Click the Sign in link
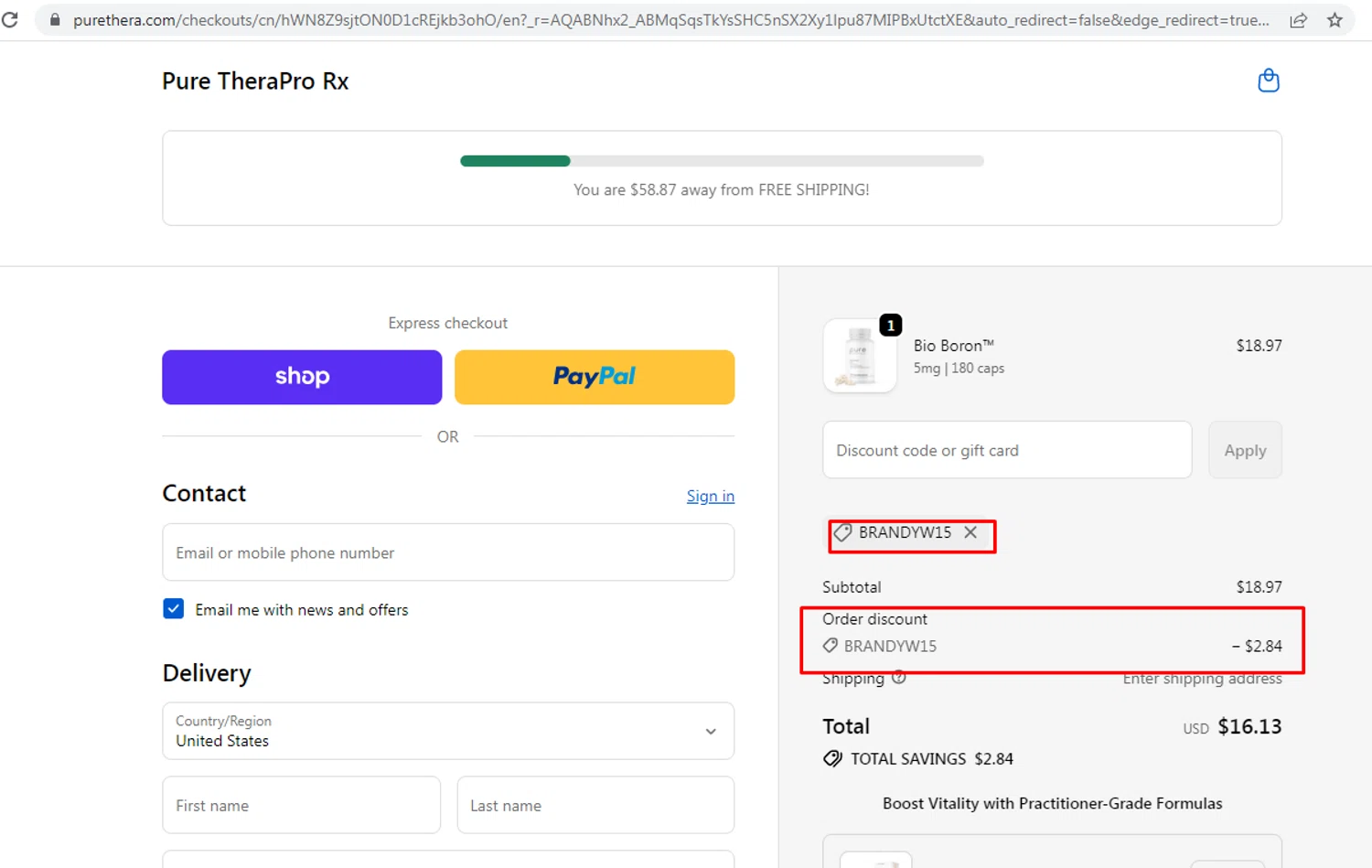1372x868 pixels. click(x=711, y=496)
